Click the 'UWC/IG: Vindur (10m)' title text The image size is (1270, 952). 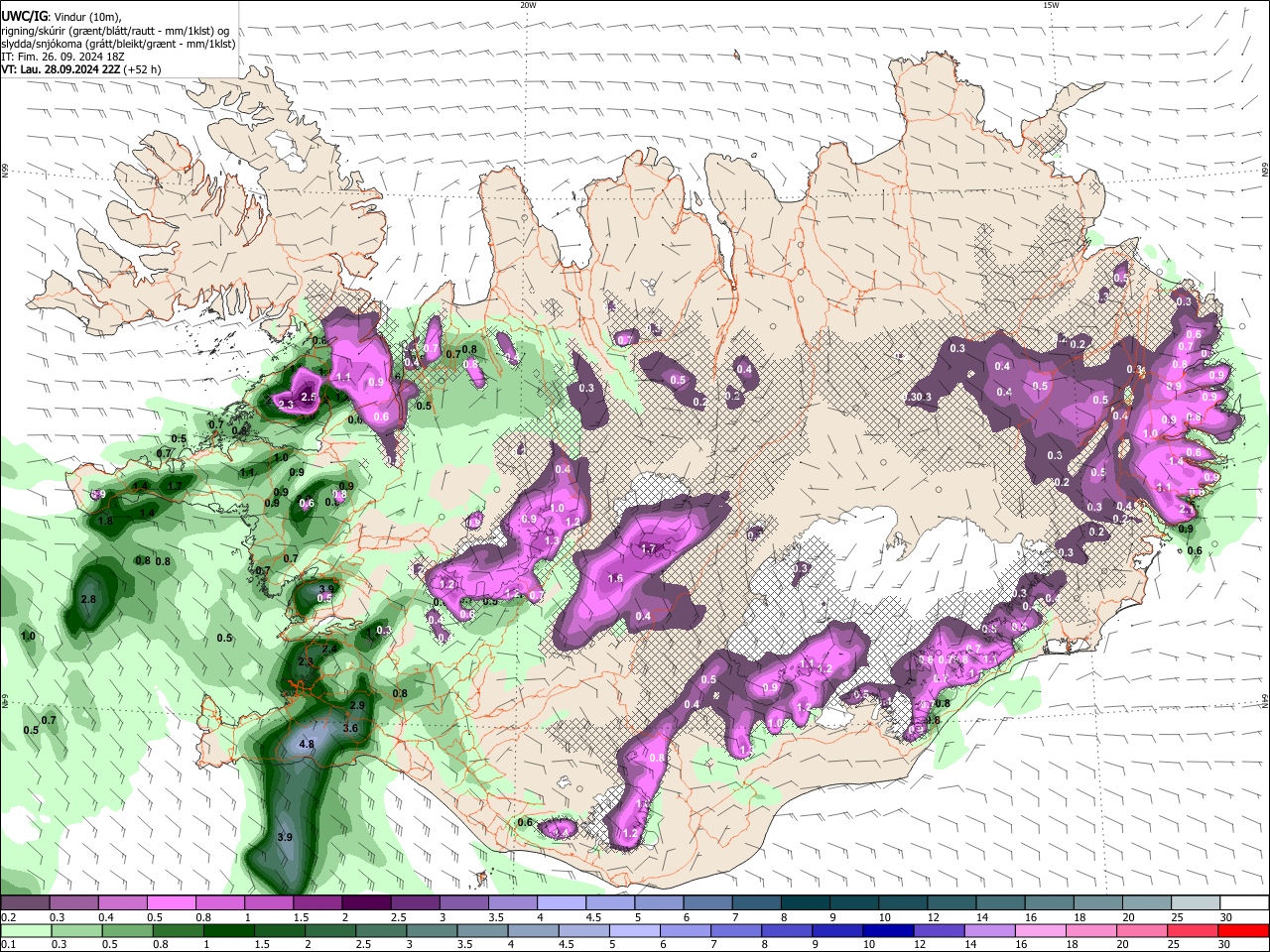click(x=62, y=17)
